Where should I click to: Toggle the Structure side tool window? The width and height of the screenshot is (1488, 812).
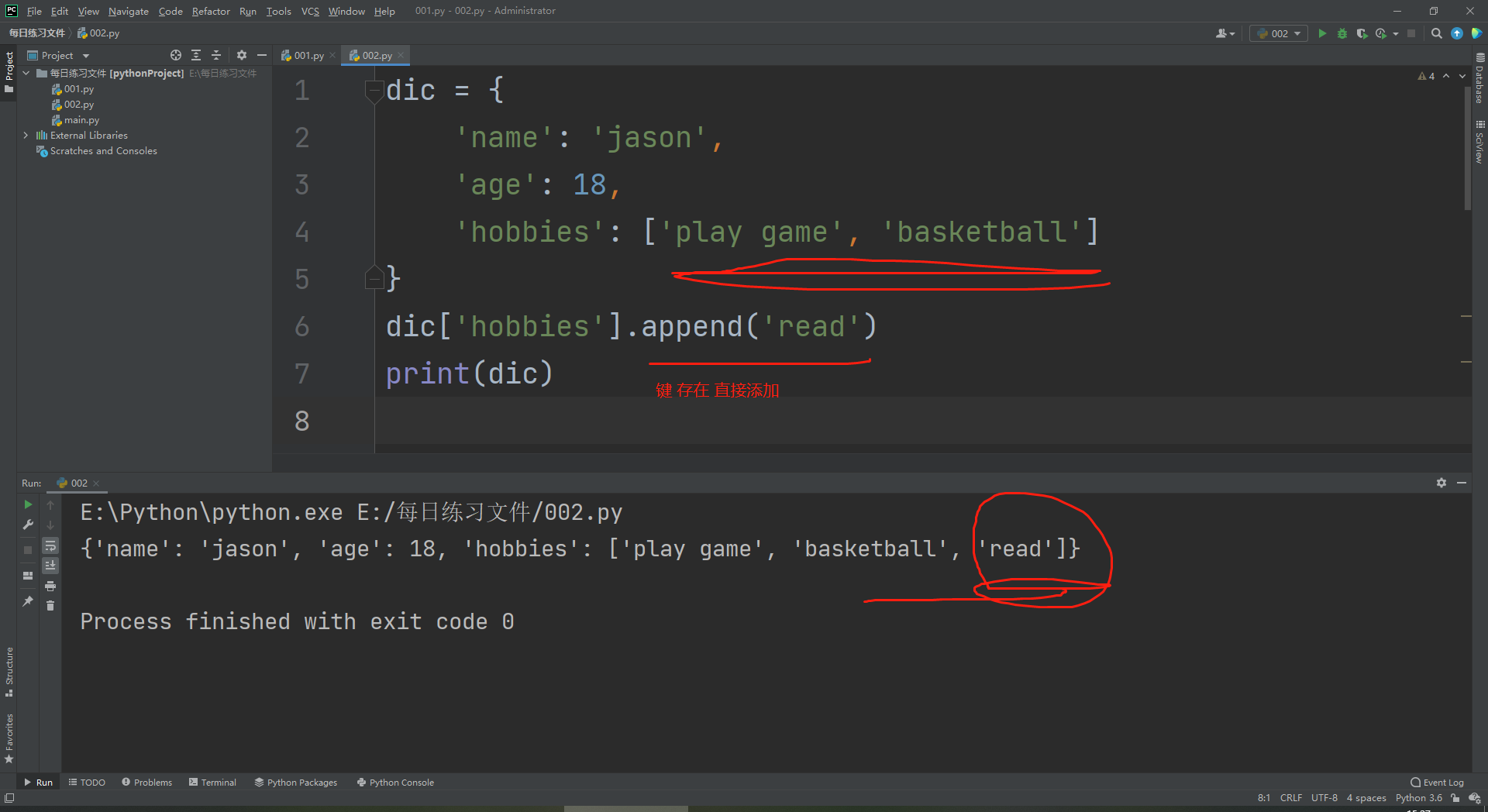tap(9, 671)
